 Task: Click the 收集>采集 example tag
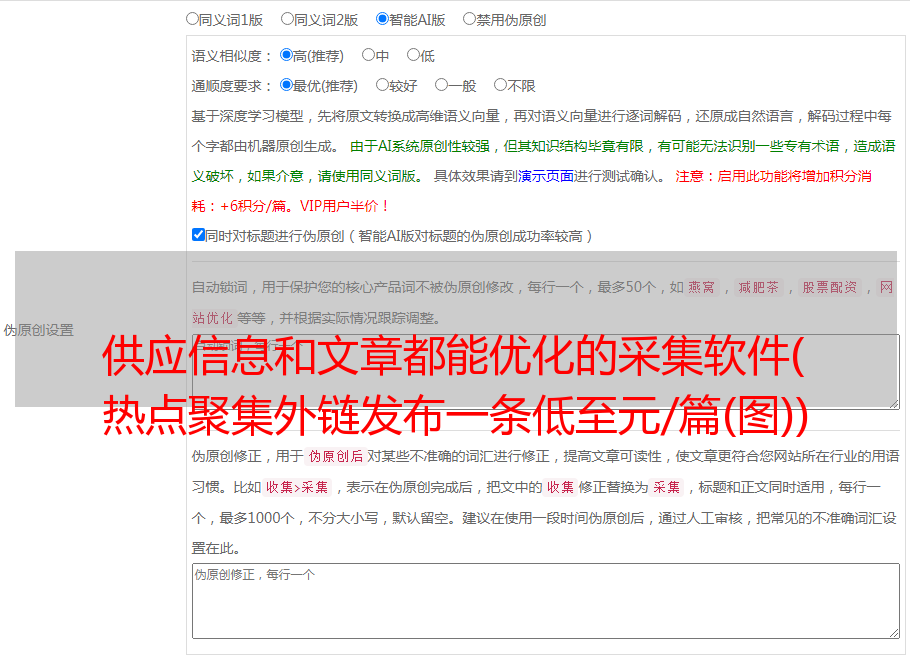coord(297,487)
